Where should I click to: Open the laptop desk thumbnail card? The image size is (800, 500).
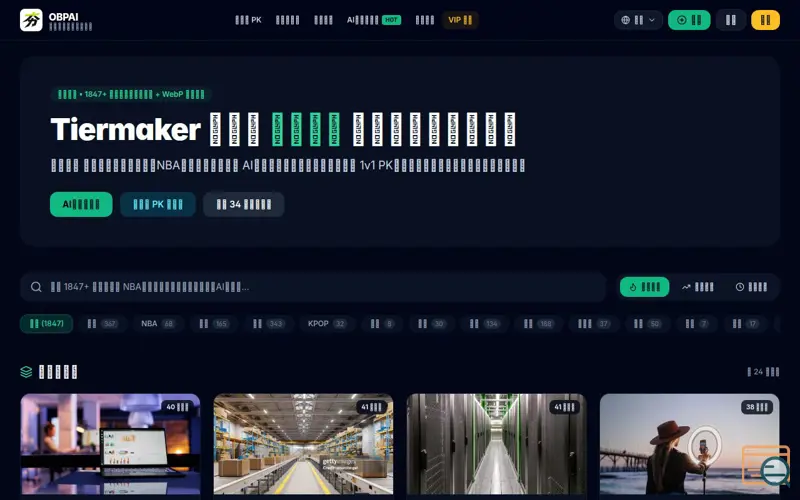[110, 446]
